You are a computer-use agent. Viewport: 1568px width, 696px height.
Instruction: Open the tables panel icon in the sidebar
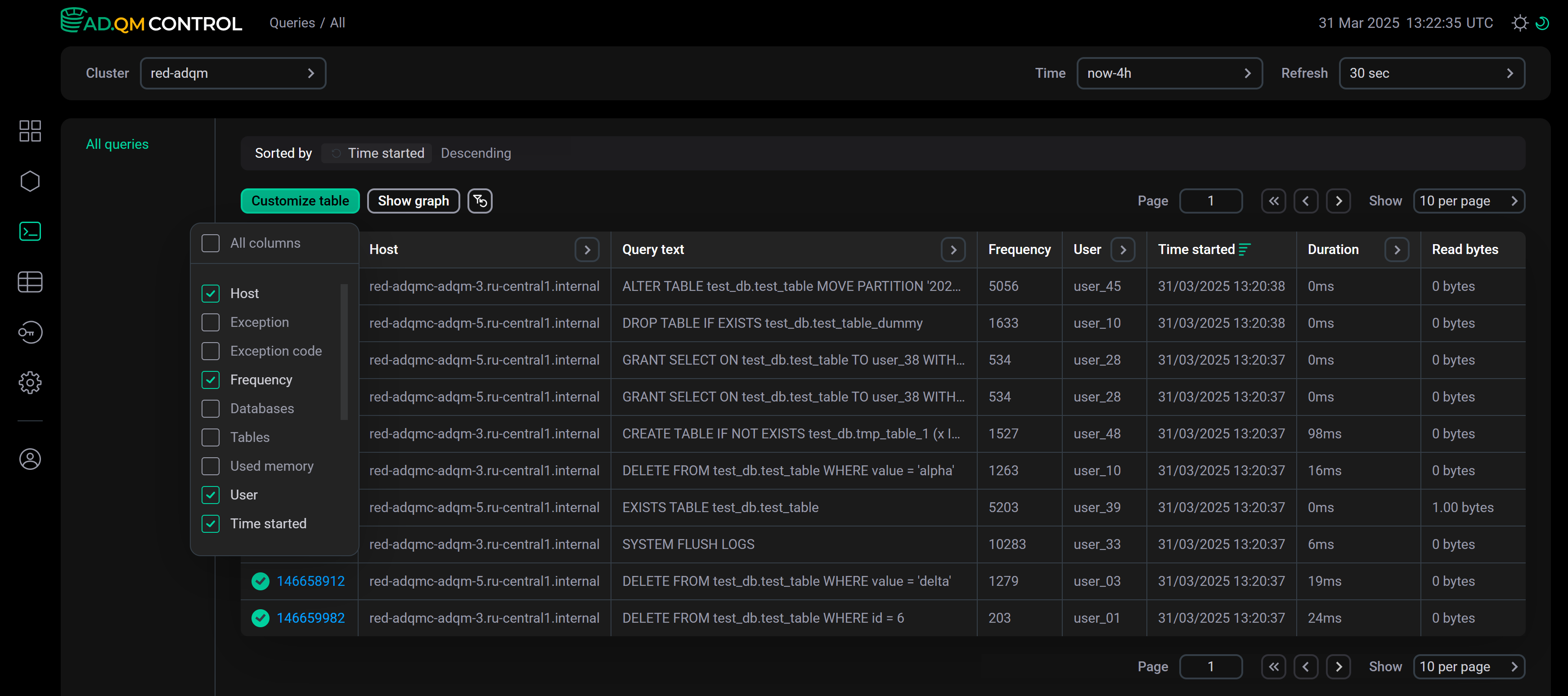30,282
